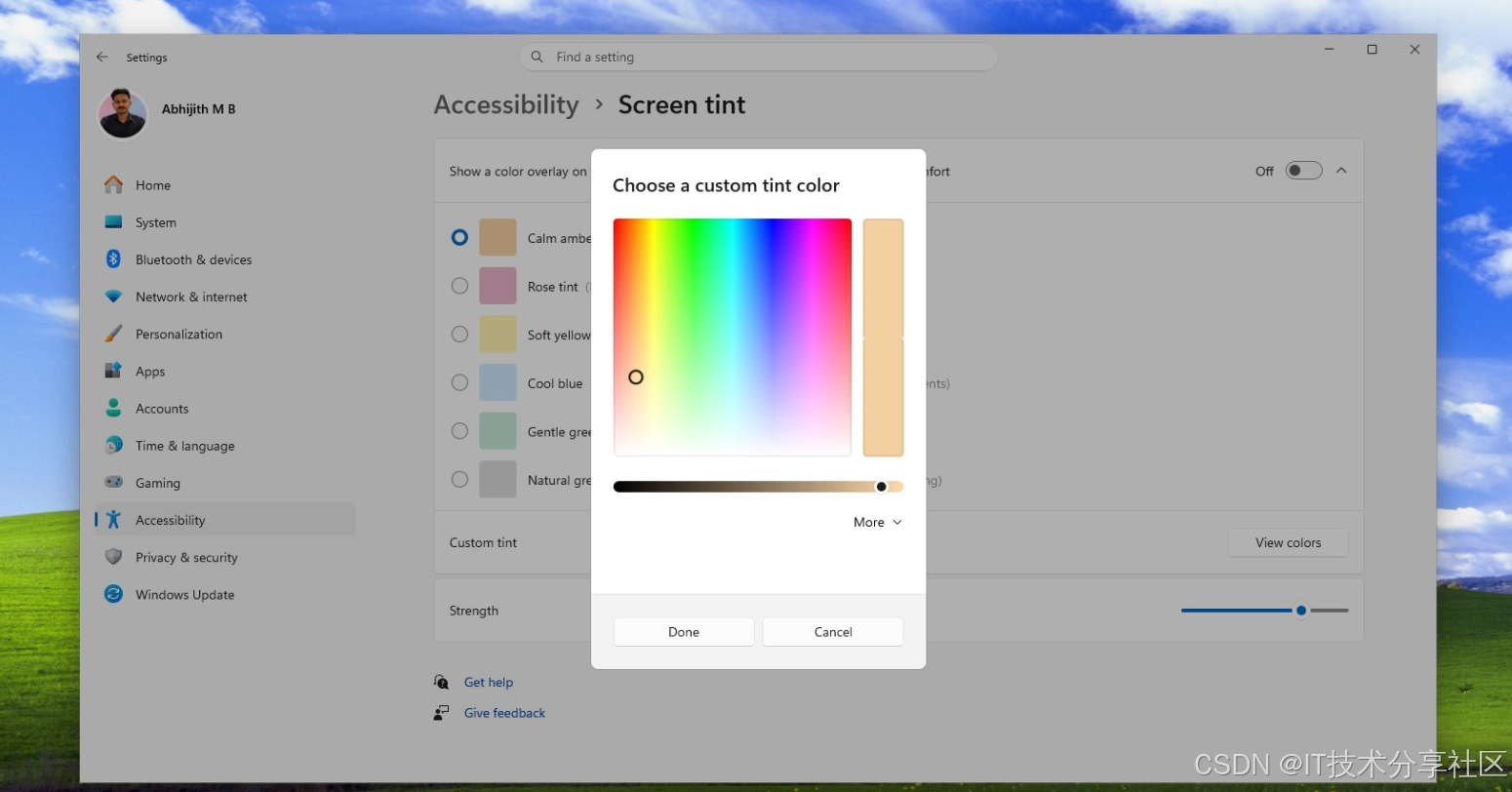Open the Get help link
This screenshot has height=792, width=1512.
click(x=489, y=682)
